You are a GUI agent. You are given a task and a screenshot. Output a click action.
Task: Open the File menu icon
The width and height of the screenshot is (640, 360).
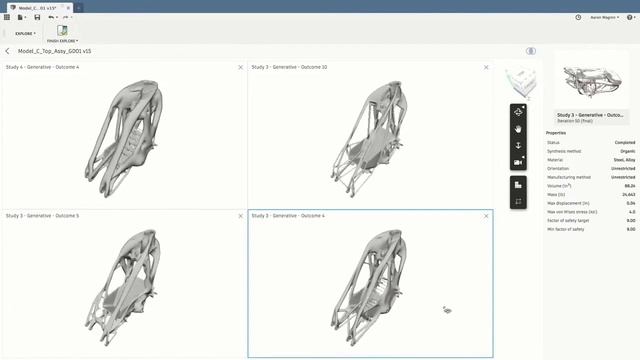coord(21,17)
